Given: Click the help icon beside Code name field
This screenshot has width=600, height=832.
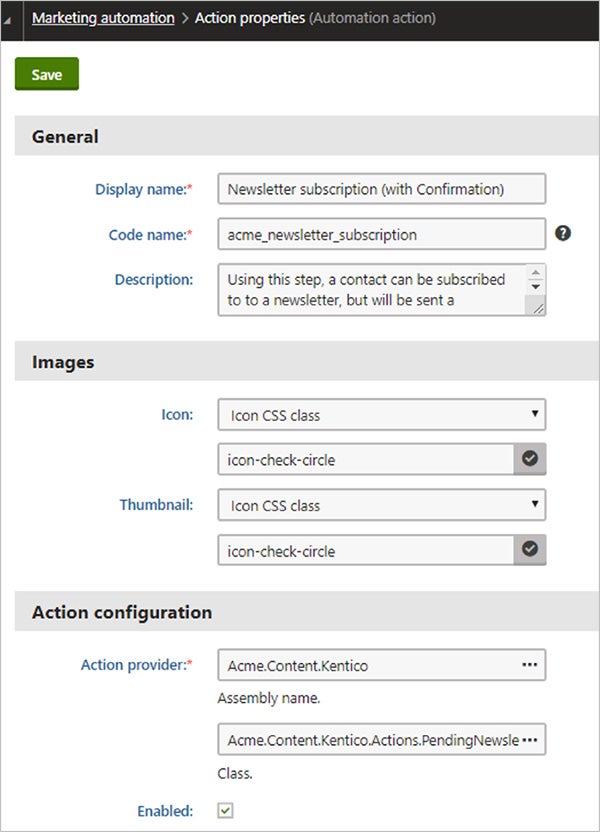Looking at the screenshot, I should click(x=563, y=233).
